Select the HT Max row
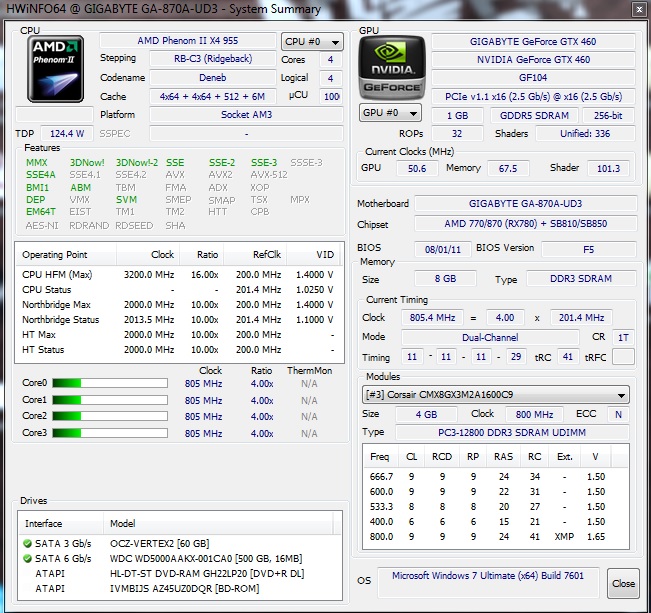 coord(178,335)
